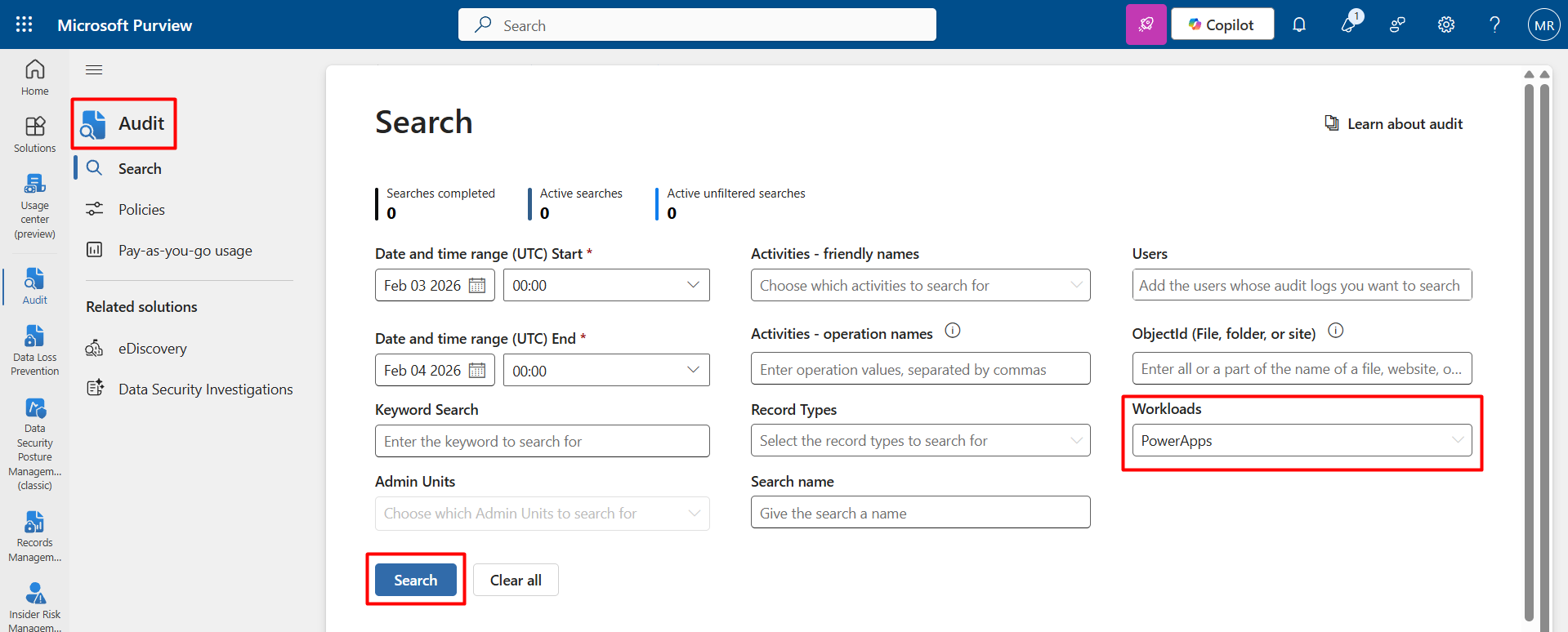1568x632 pixels.
Task: Click Learn about audit link
Action: 1393,123
